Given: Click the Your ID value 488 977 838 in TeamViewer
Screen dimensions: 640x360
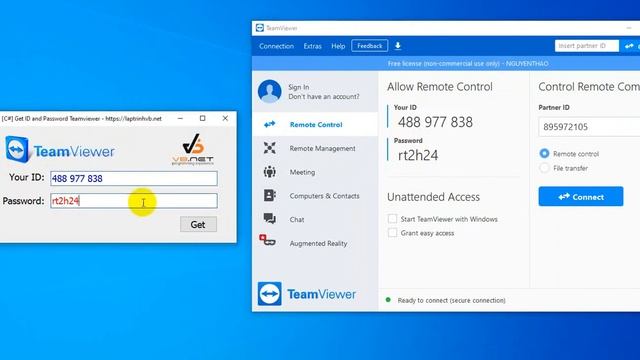Looking at the screenshot, I should 435,122.
